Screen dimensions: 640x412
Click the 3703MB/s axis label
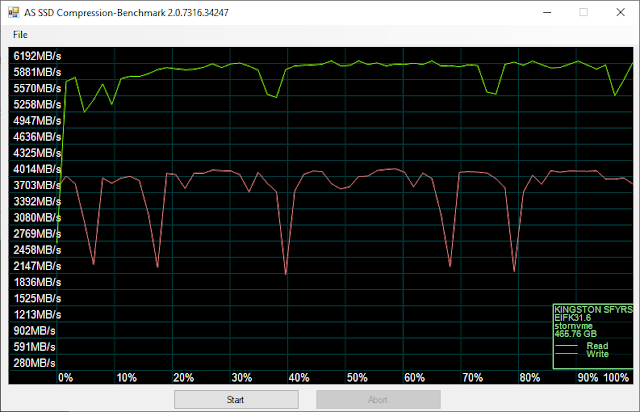(x=37, y=185)
